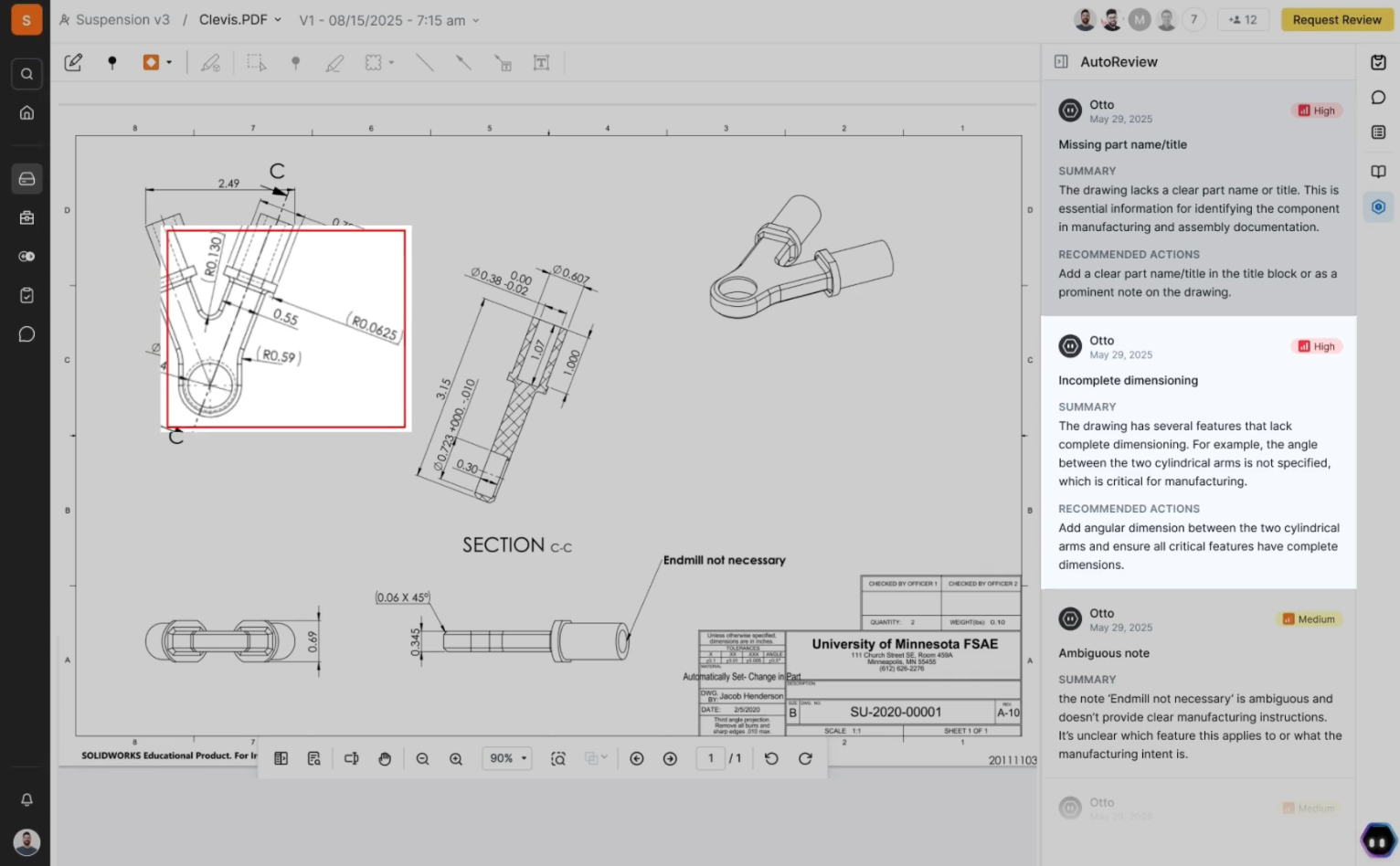Select the pin marker tool in toolbar
The image size is (1400, 866).
pos(112,62)
